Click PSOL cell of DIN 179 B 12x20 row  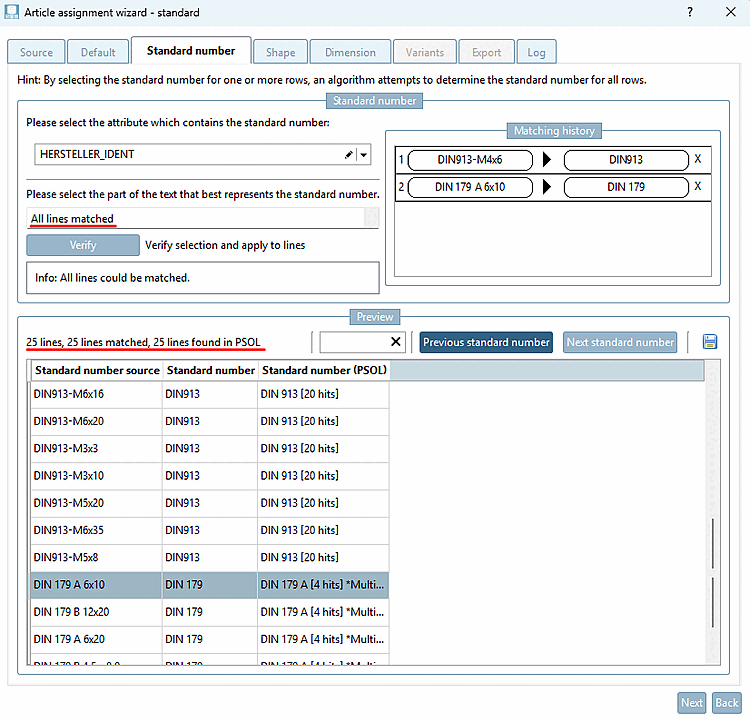pyautogui.click(x=323, y=612)
